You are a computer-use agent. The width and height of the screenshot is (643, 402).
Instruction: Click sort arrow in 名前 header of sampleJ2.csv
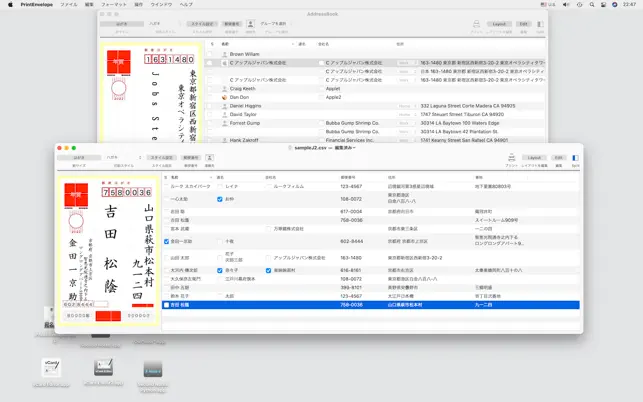[x=211, y=178]
